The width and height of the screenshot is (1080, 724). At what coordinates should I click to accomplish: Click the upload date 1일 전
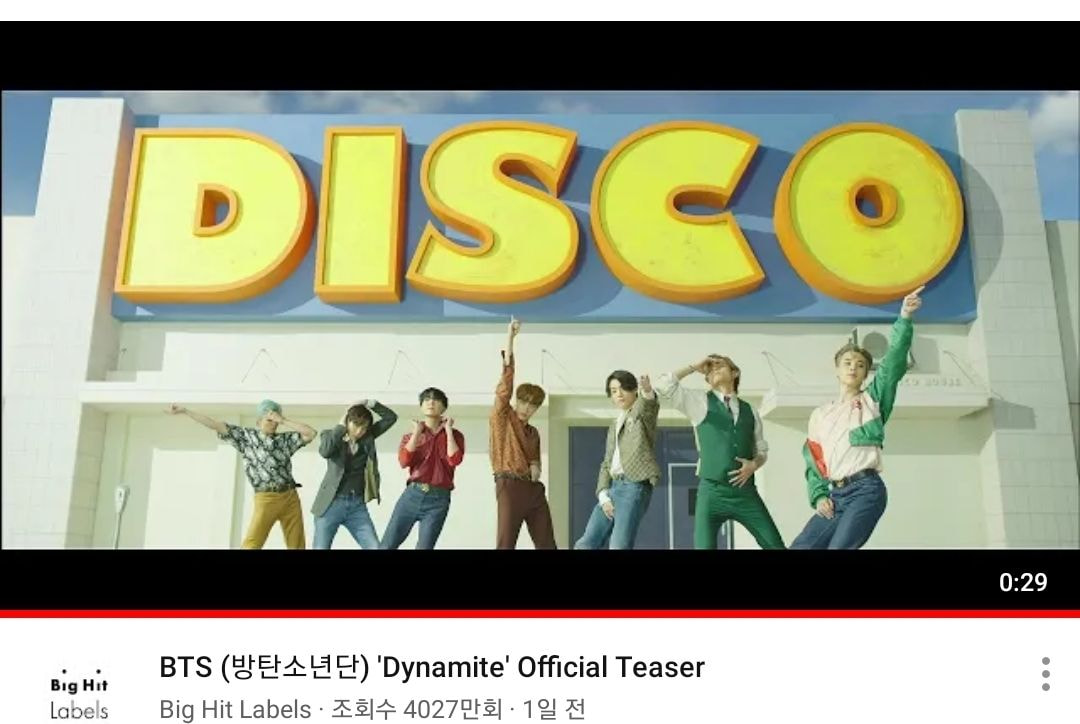coord(554,709)
